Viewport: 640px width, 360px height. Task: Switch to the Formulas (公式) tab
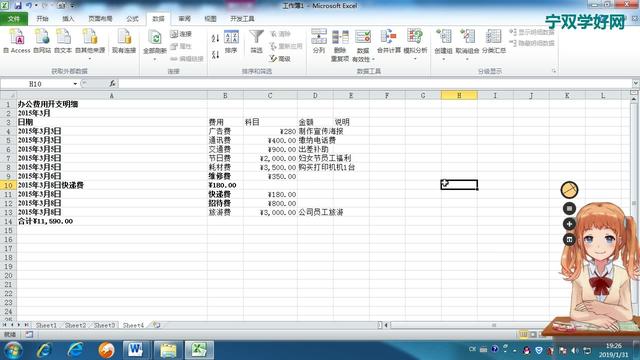132,19
